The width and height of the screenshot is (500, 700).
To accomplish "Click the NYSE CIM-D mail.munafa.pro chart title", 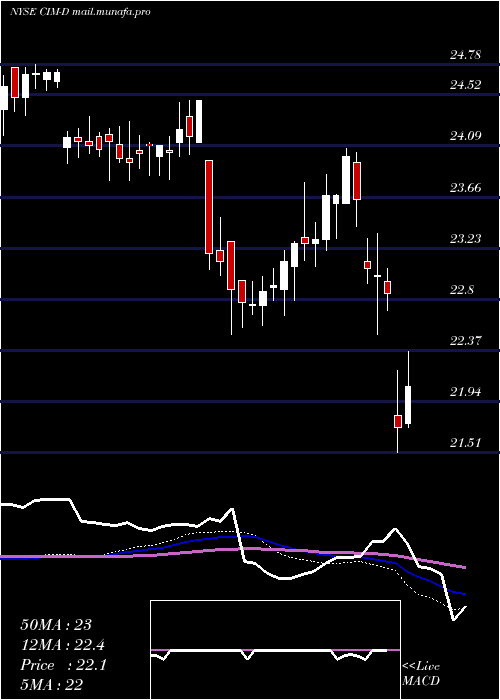I will click(79, 12).
